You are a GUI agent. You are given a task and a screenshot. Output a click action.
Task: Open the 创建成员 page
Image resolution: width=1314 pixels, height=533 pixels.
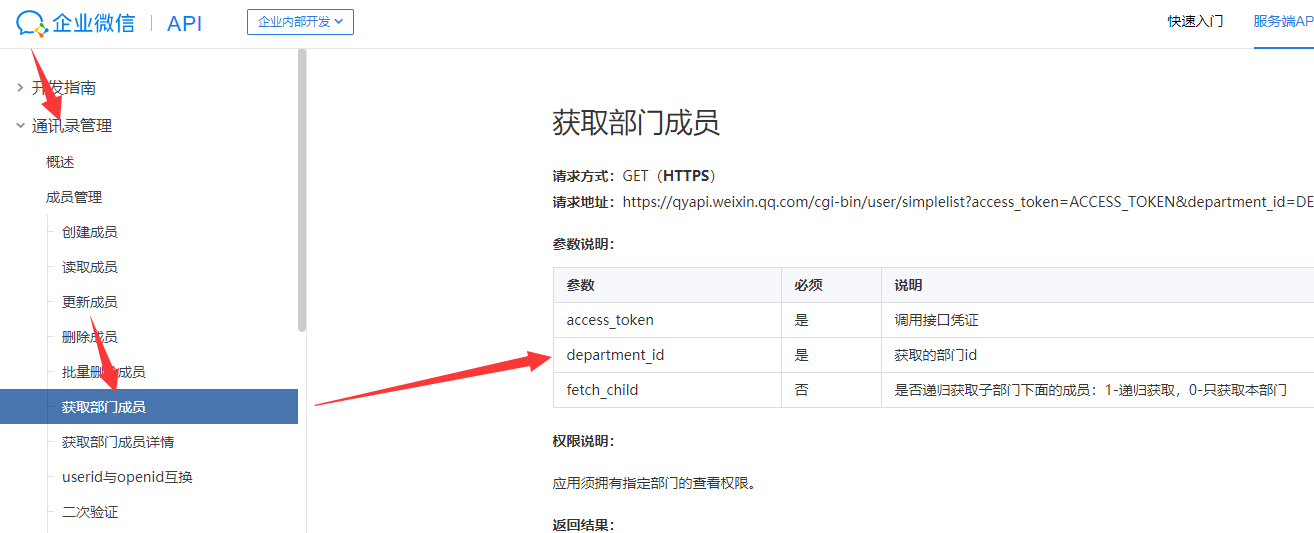point(89,232)
